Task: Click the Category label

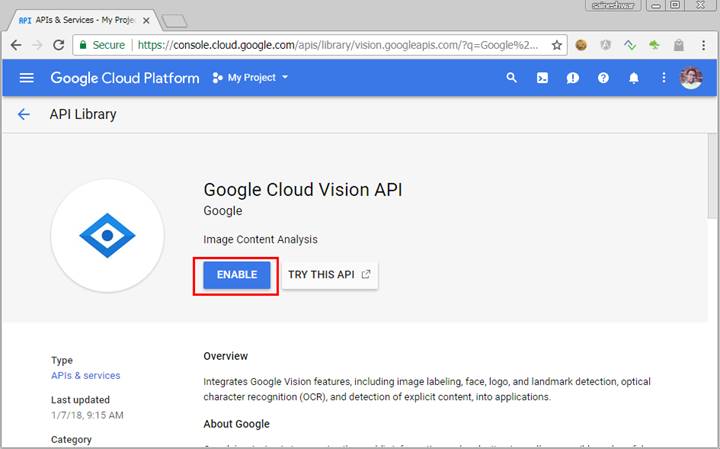Action: coord(71,440)
